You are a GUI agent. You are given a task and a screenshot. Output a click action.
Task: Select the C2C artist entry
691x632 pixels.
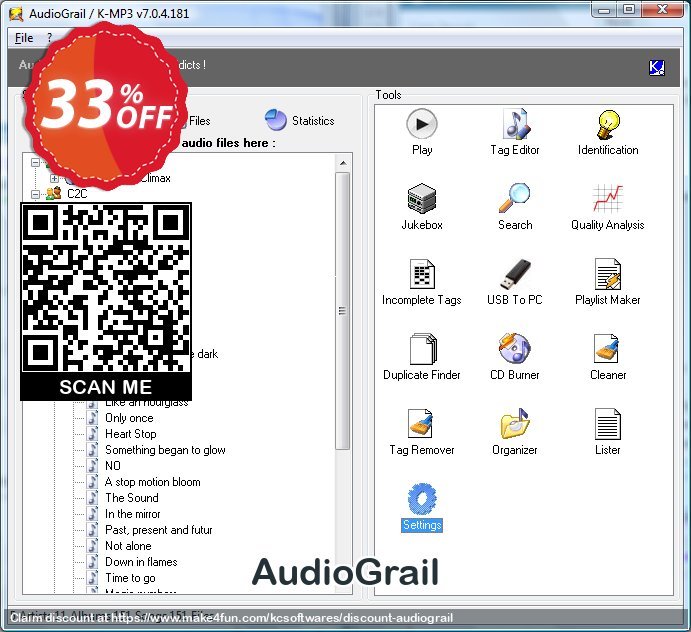(77, 194)
